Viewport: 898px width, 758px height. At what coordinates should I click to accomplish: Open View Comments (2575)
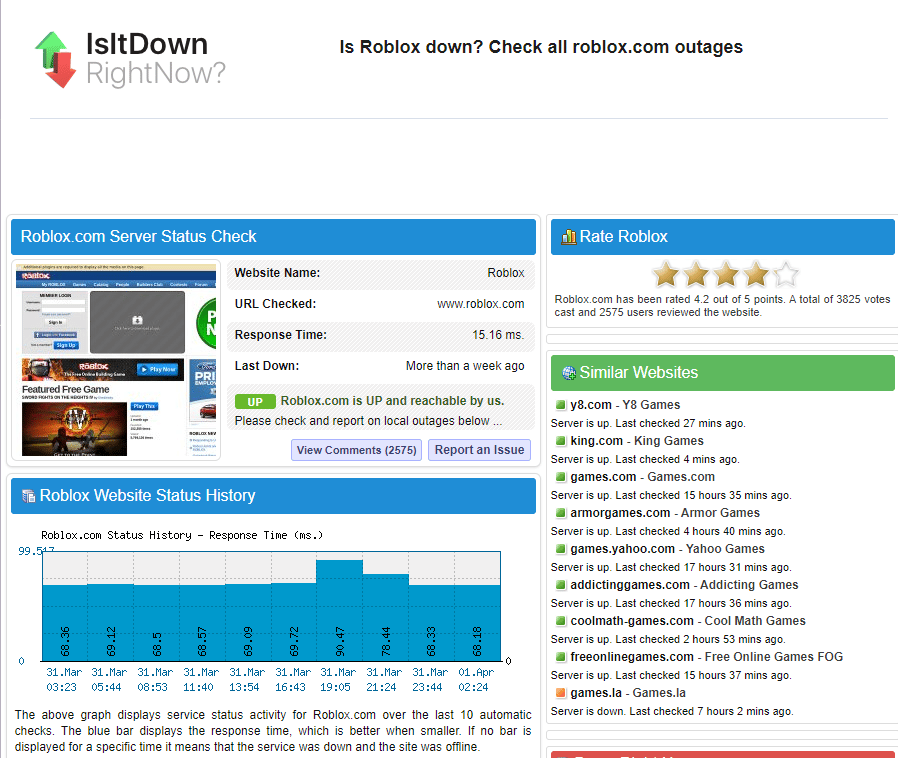click(356, 451)
